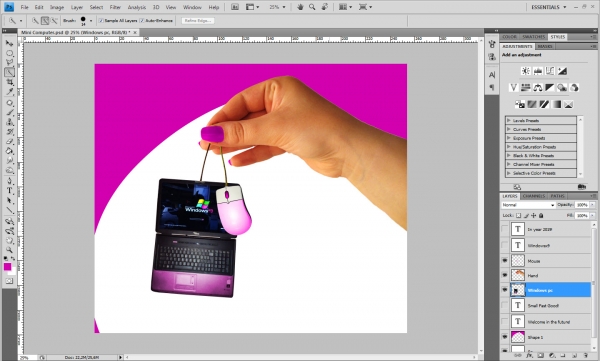Switch to the Channels tab
This screenshot has width=600, height=361.
(x=533, y=196)
